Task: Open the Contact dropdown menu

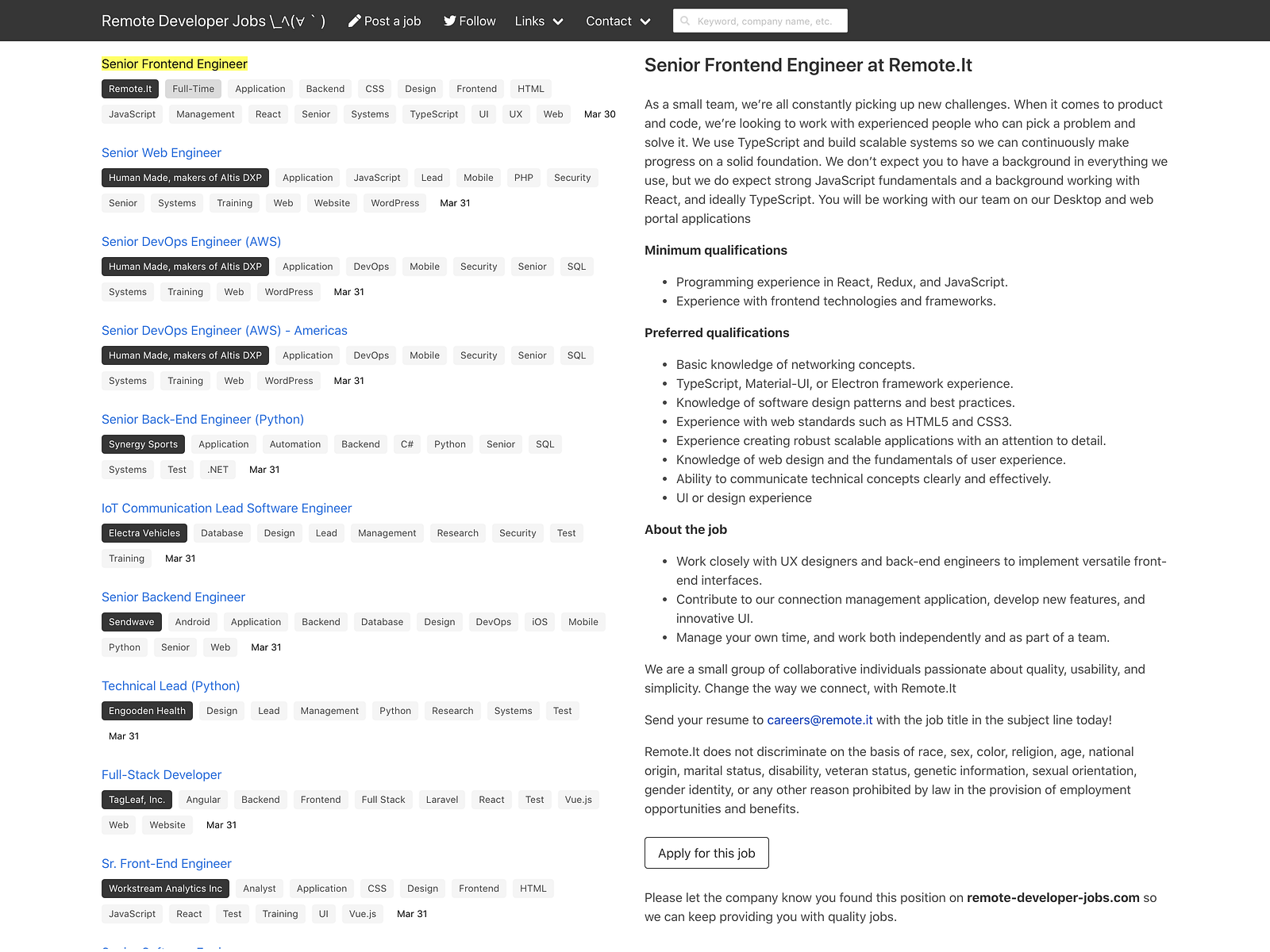Action: coord(618,21)
